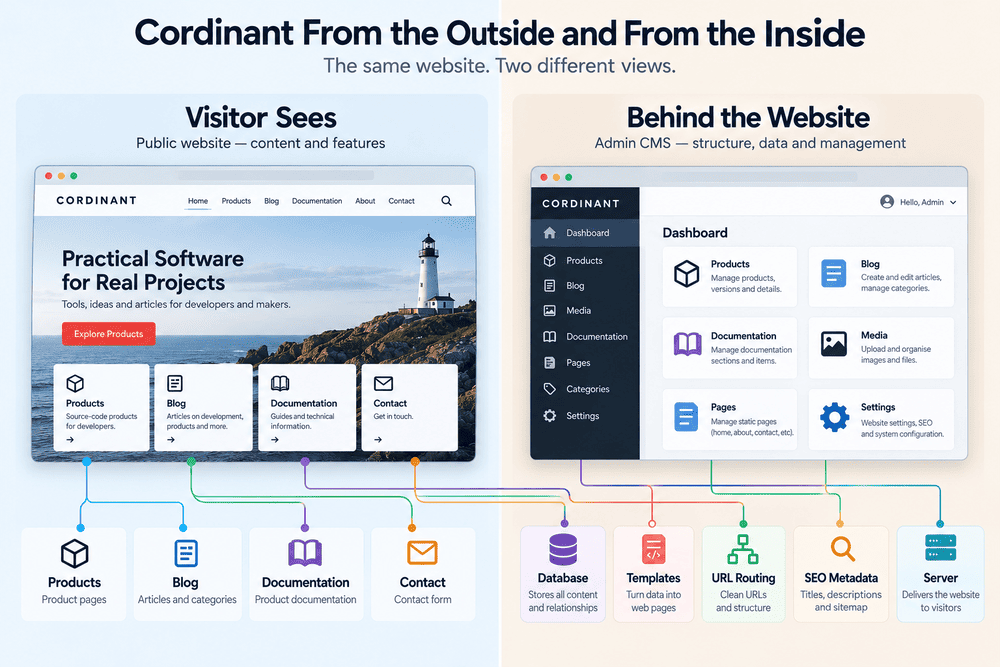Select Products cube icon in admin sidebar
The width and height of the screenshot is (1000, 667).
(550, 260)
